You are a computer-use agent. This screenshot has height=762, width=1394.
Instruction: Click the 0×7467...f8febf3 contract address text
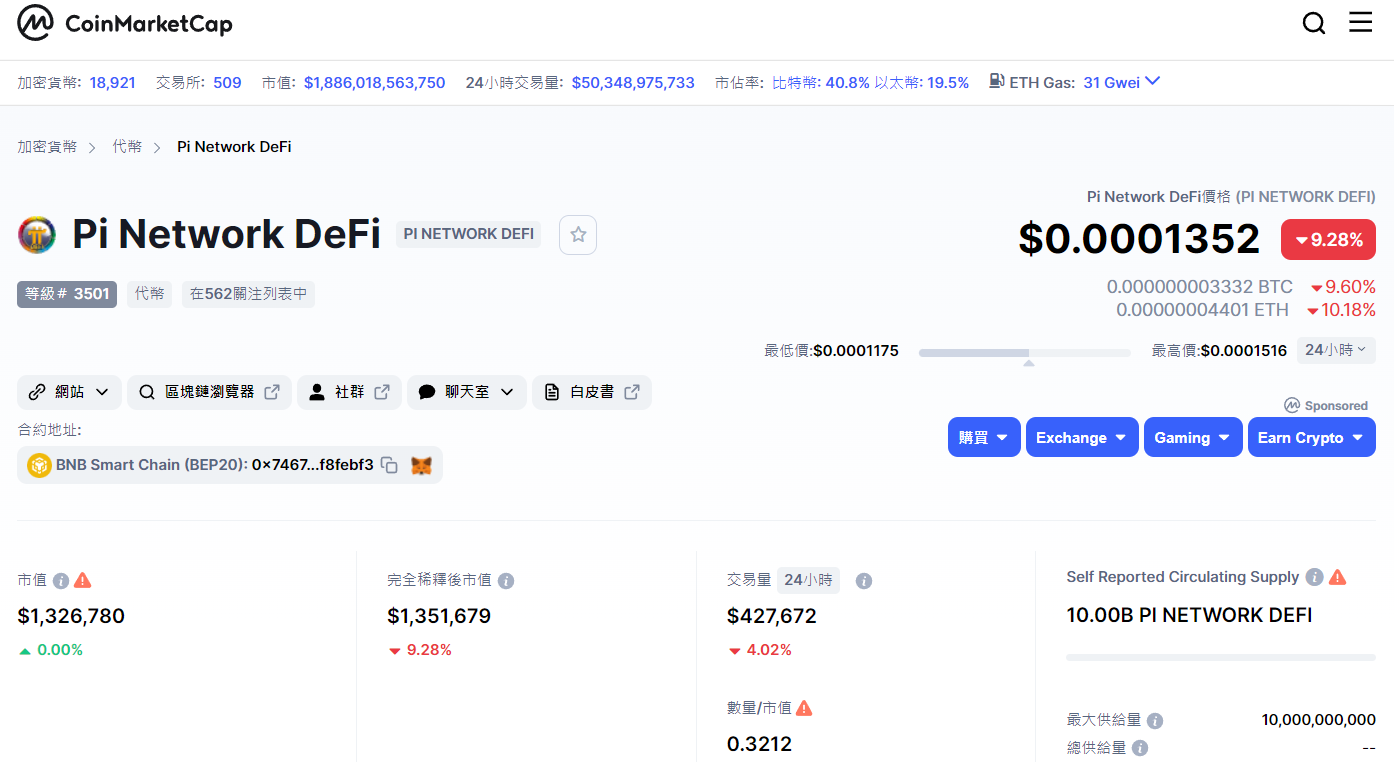click(313, 465)
